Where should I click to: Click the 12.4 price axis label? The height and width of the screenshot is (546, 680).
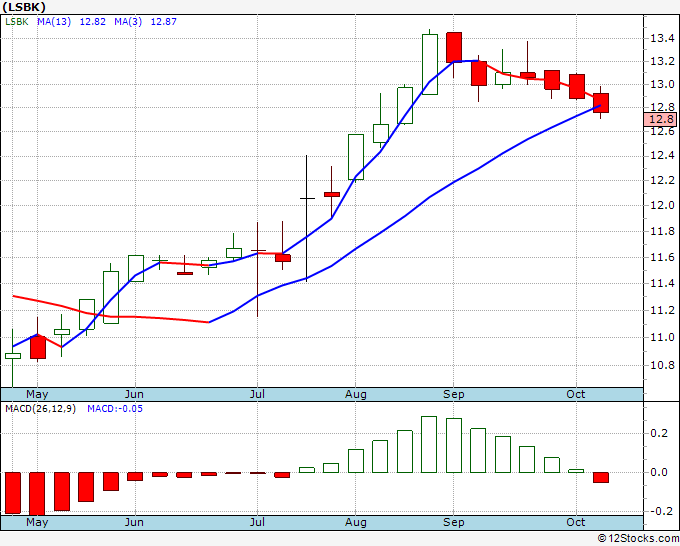(662, 155)
